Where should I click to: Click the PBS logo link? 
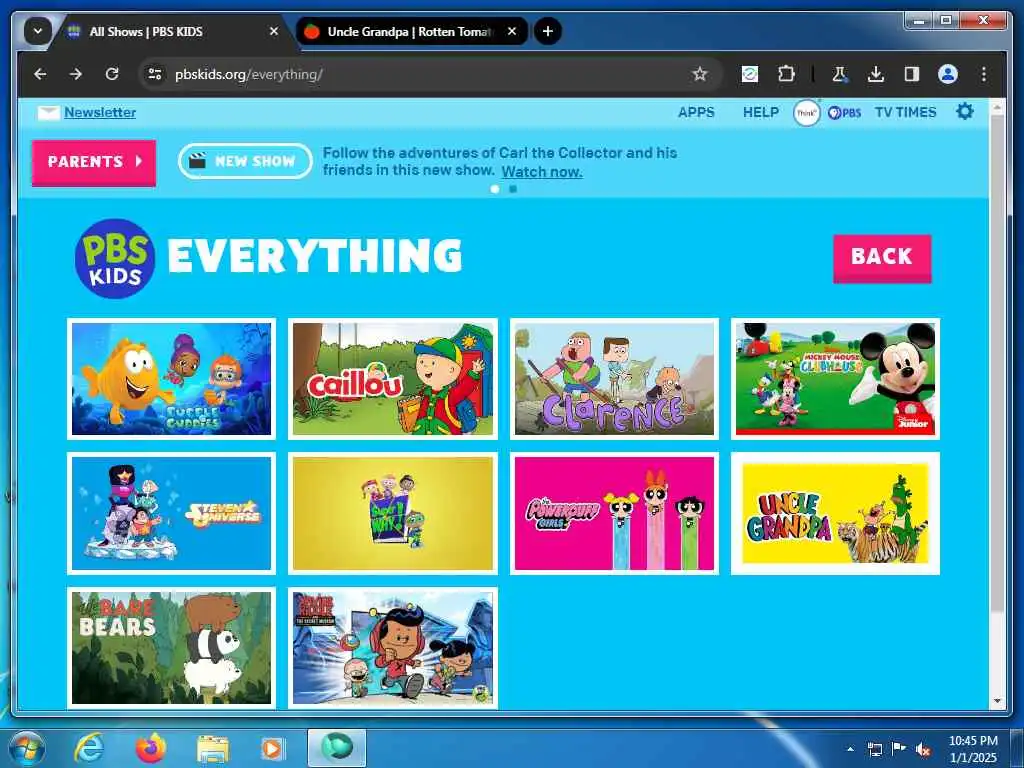point(844,113)
